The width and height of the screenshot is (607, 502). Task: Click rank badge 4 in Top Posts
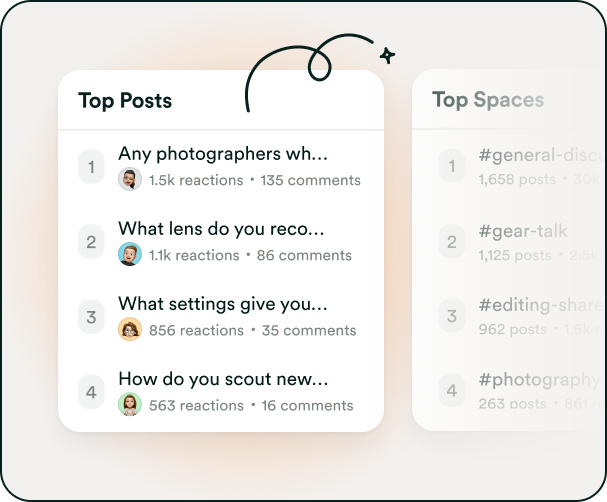[91, 392]
